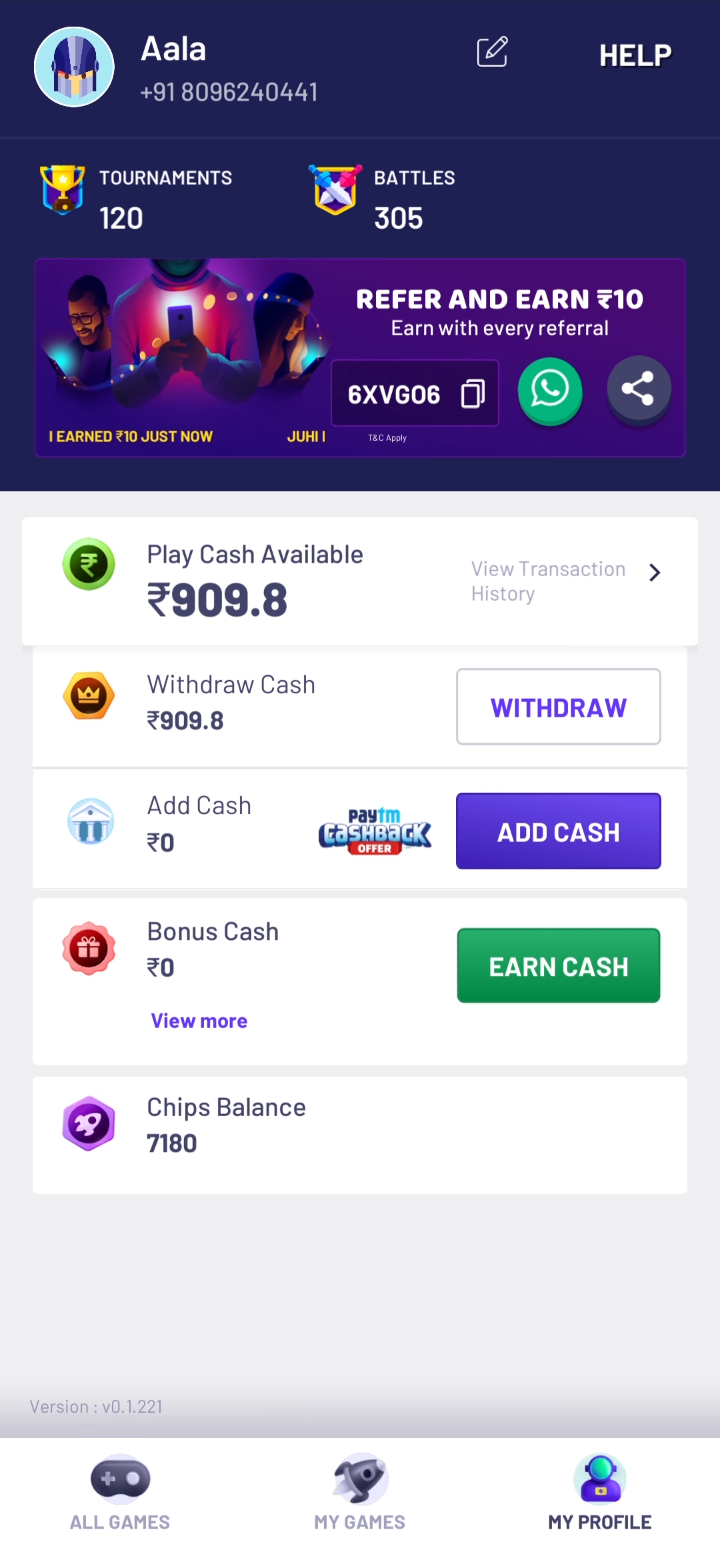Viewport: 720px width, 1548px height.
Task: Tap the Paytm Cashback Offer badge
Action: coord(375,831)
